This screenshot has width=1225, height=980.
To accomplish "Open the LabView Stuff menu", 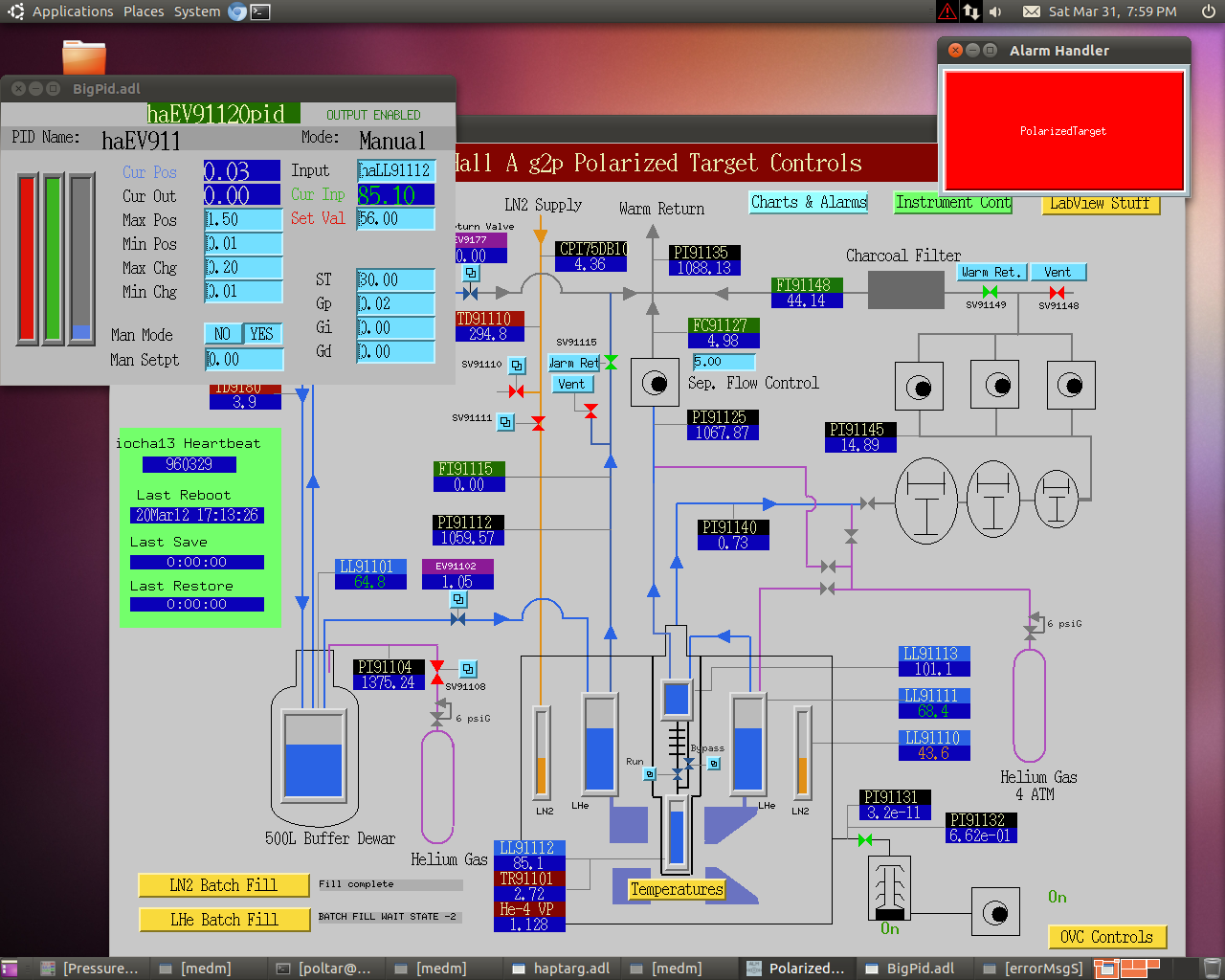I will (x=1100, y=203).
